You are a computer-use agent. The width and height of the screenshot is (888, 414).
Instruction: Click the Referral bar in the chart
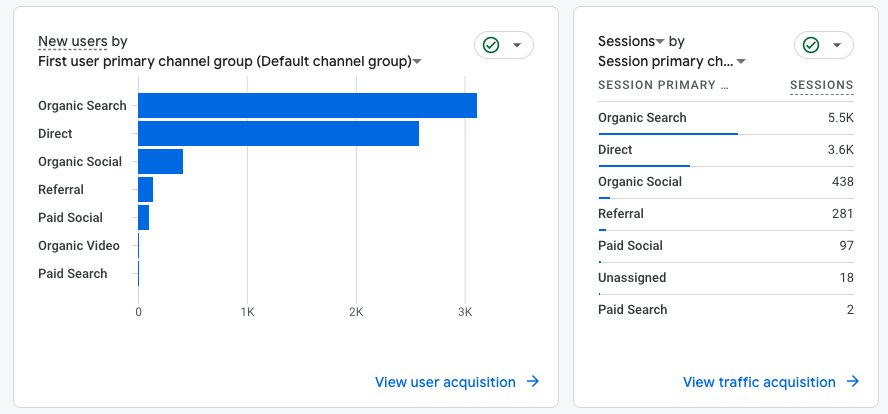click(145, 189)
